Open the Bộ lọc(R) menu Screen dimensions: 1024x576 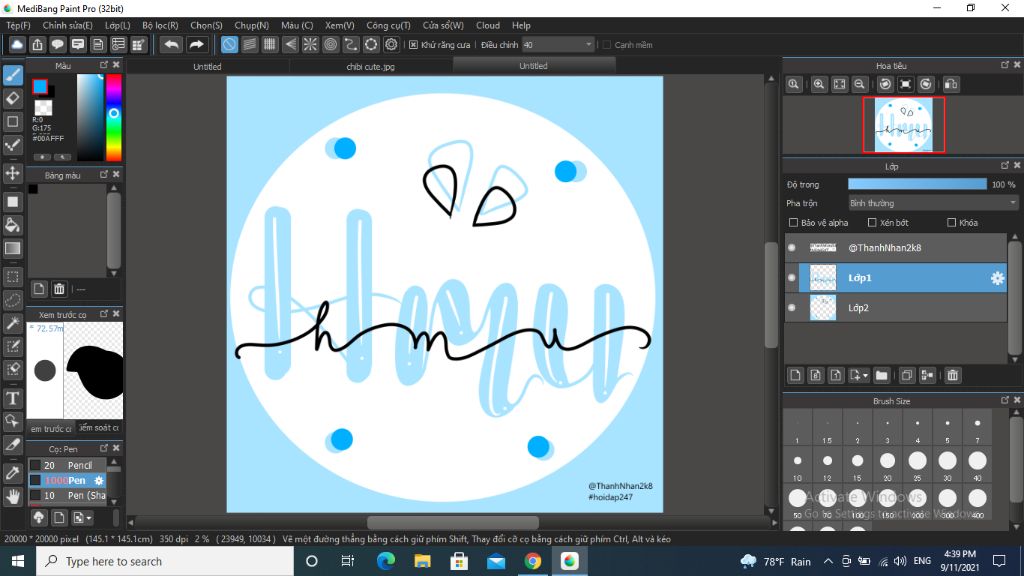[160, 25]
